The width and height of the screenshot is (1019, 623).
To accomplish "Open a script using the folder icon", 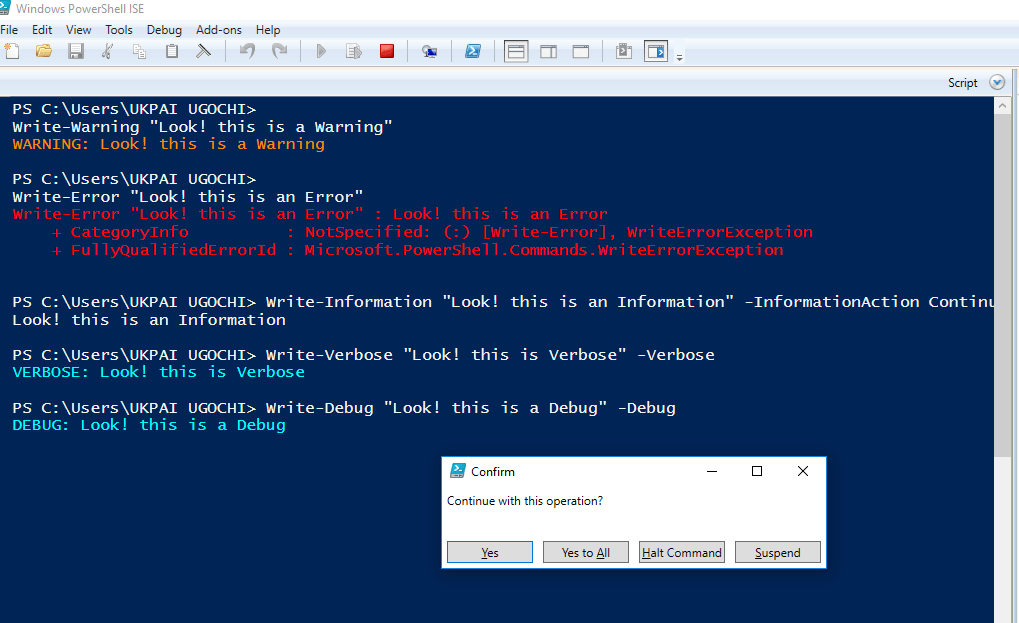I will pyautogui.click(x=43, y=51).
